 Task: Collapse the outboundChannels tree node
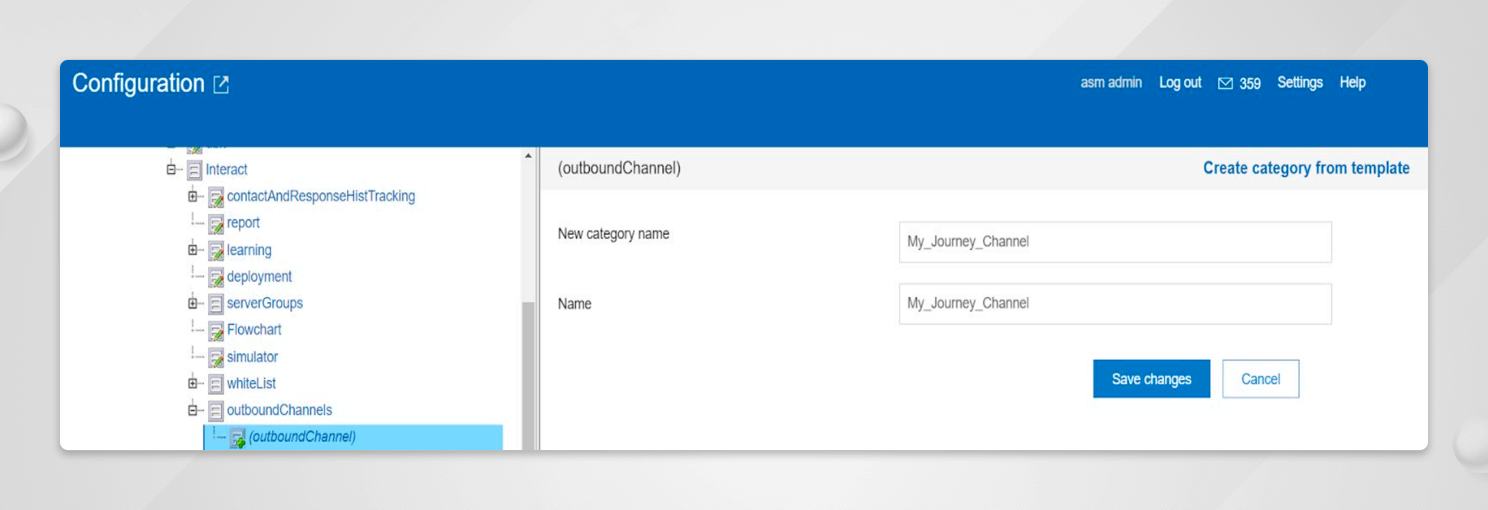[x=193, y=410]
